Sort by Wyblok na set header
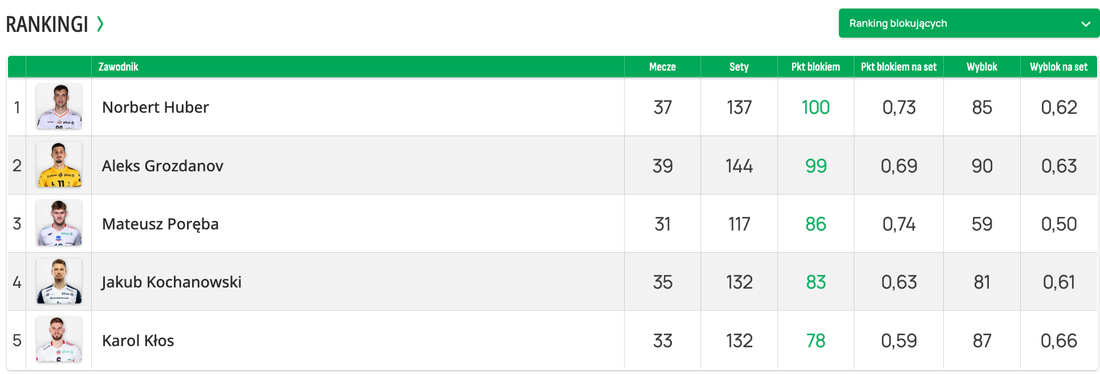This screenshot has width=1100, height=374. [1059, 67]
